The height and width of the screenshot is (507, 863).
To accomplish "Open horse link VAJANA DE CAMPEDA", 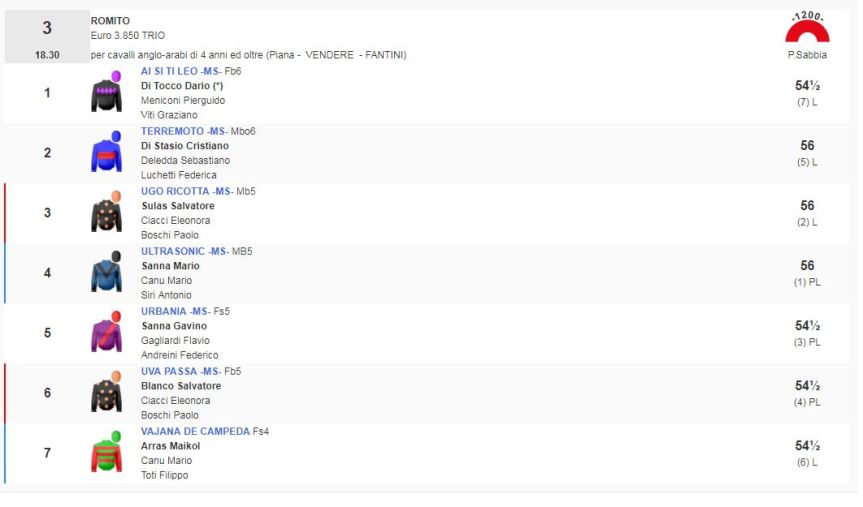I will pyautogui.click(x=195, y=431).
